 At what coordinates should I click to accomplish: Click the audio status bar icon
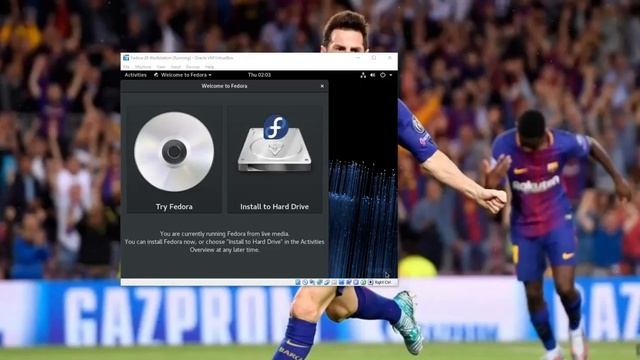tap(312, 282)
